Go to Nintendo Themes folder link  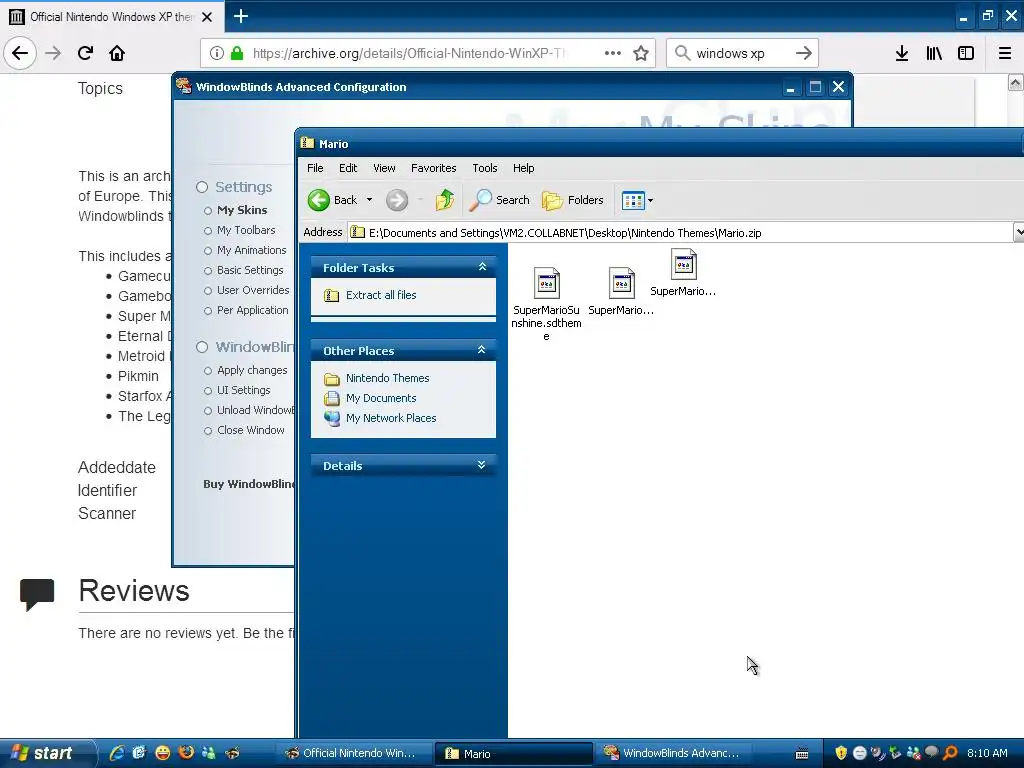pos(387,378)
